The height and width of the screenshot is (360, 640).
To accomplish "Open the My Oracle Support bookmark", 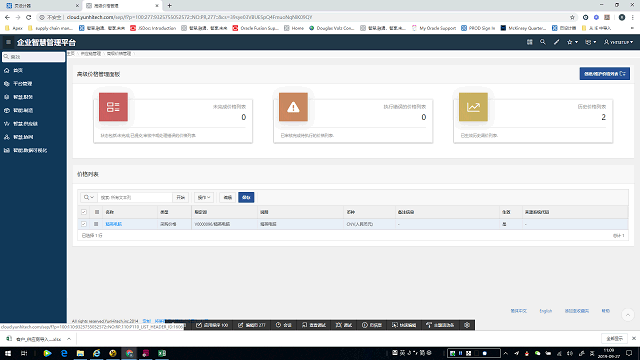I will point(434,28).
